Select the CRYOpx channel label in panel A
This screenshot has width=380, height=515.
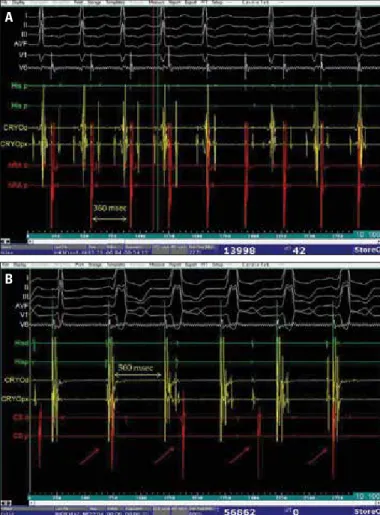click(14, 144)
